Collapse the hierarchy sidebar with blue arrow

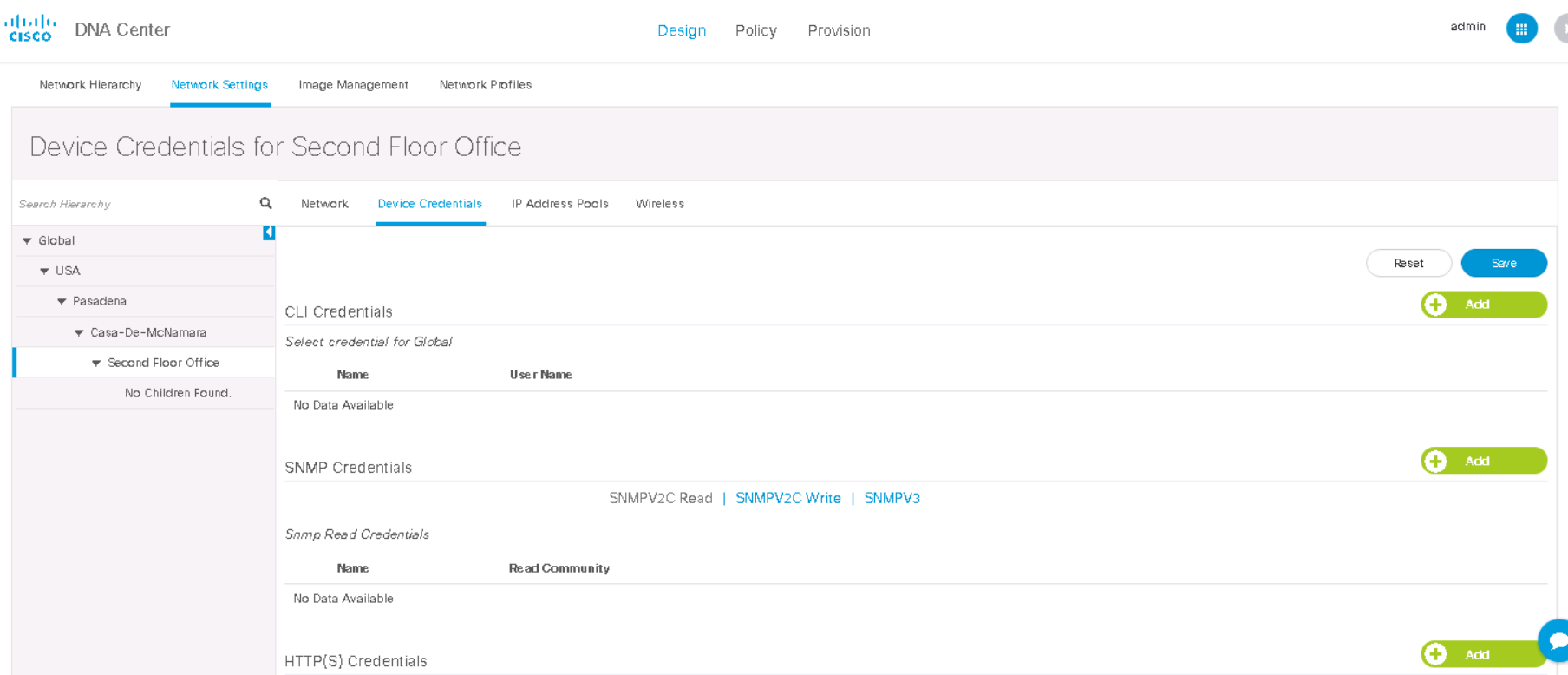coord(269,233)
